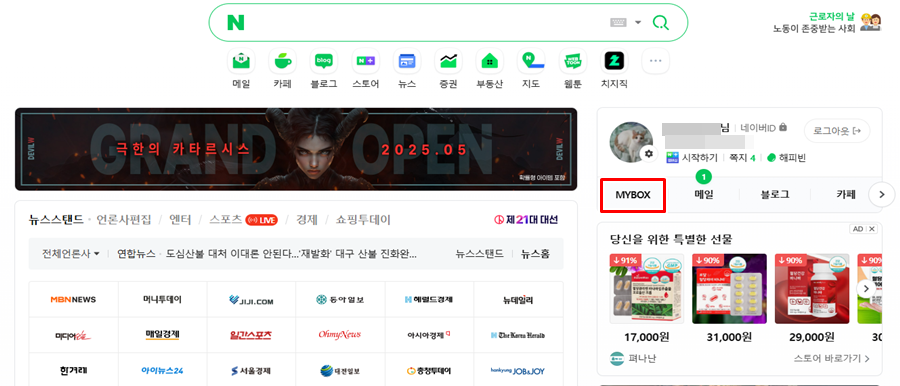This screenshot has height=386, width=900.
Task: Click the 뉴스스탠드 link beside 뉴스홈
Action: pyautogui.click(x=479, y=253)
